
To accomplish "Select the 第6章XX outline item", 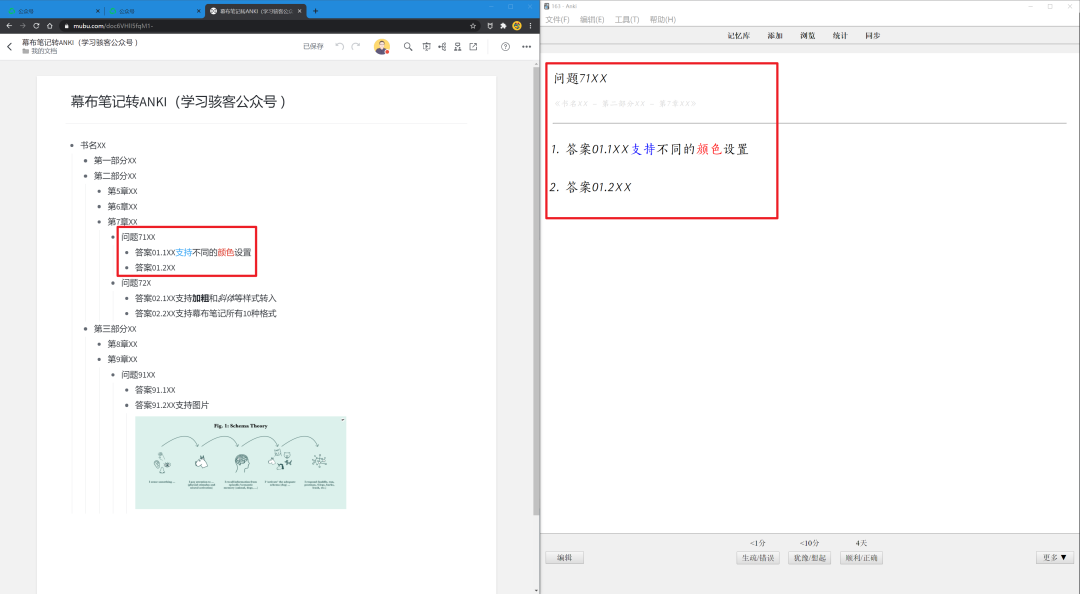I will point(122,207).
